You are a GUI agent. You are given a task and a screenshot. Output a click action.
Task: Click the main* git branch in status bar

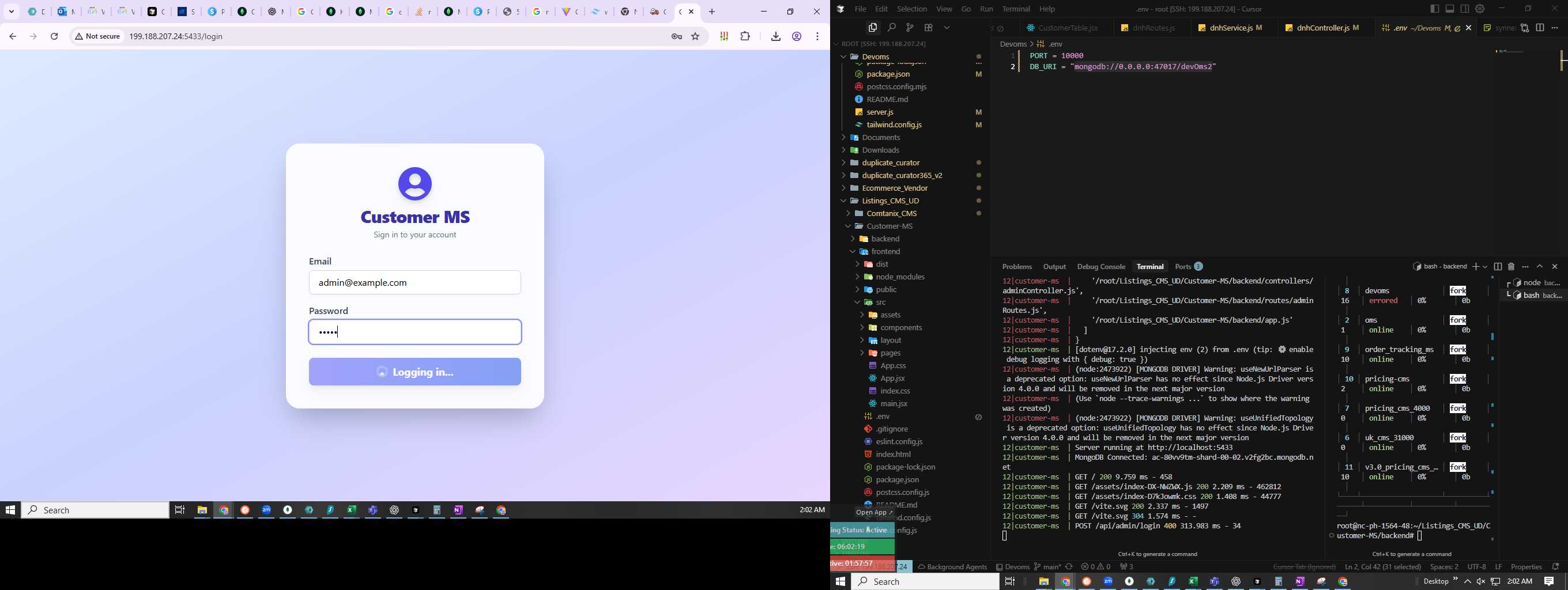[x=1047, y=567]
